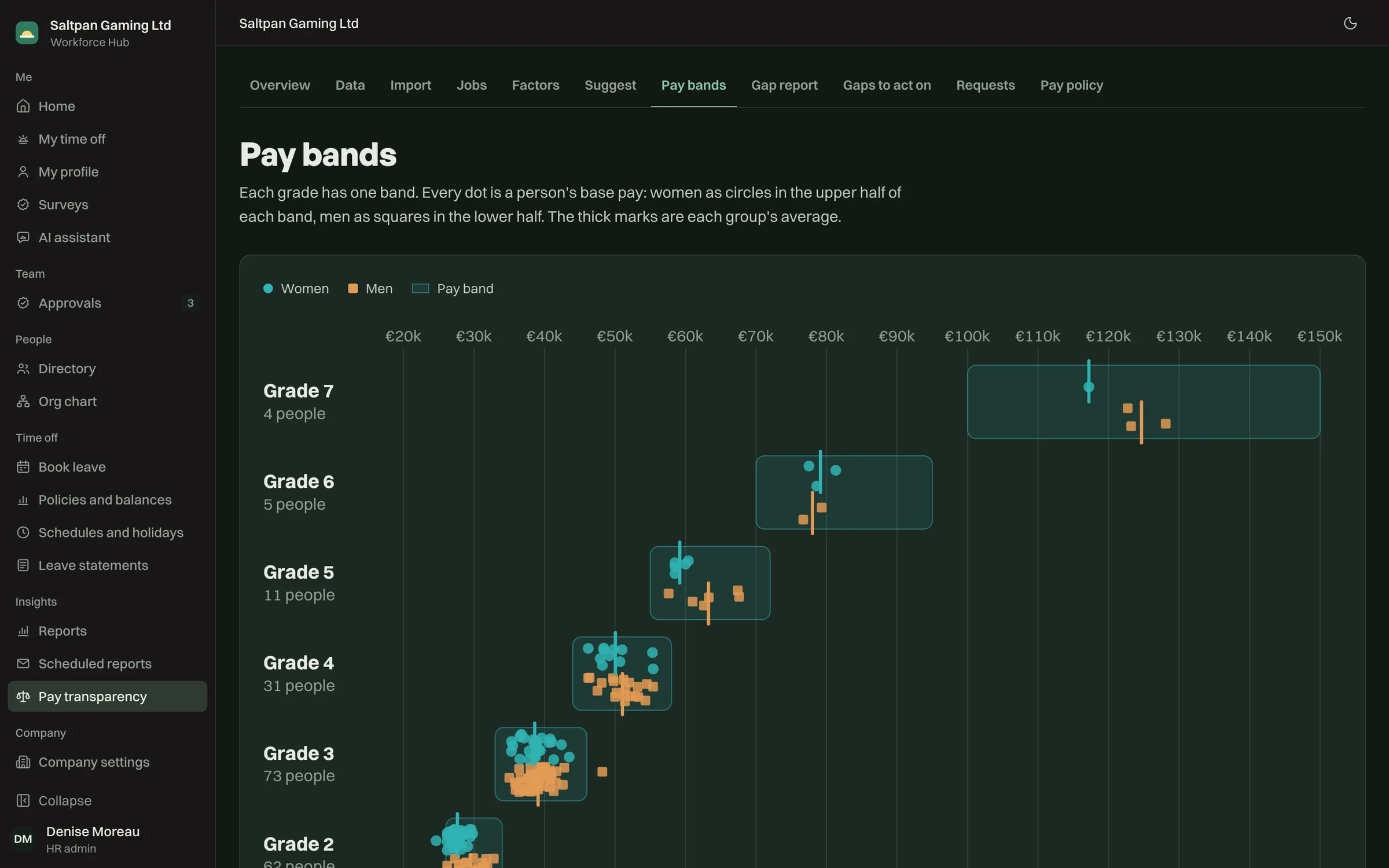Click the Schedules and holidays clock icon
This screenshot has width=1389, height=868.
tap(23, 532)
